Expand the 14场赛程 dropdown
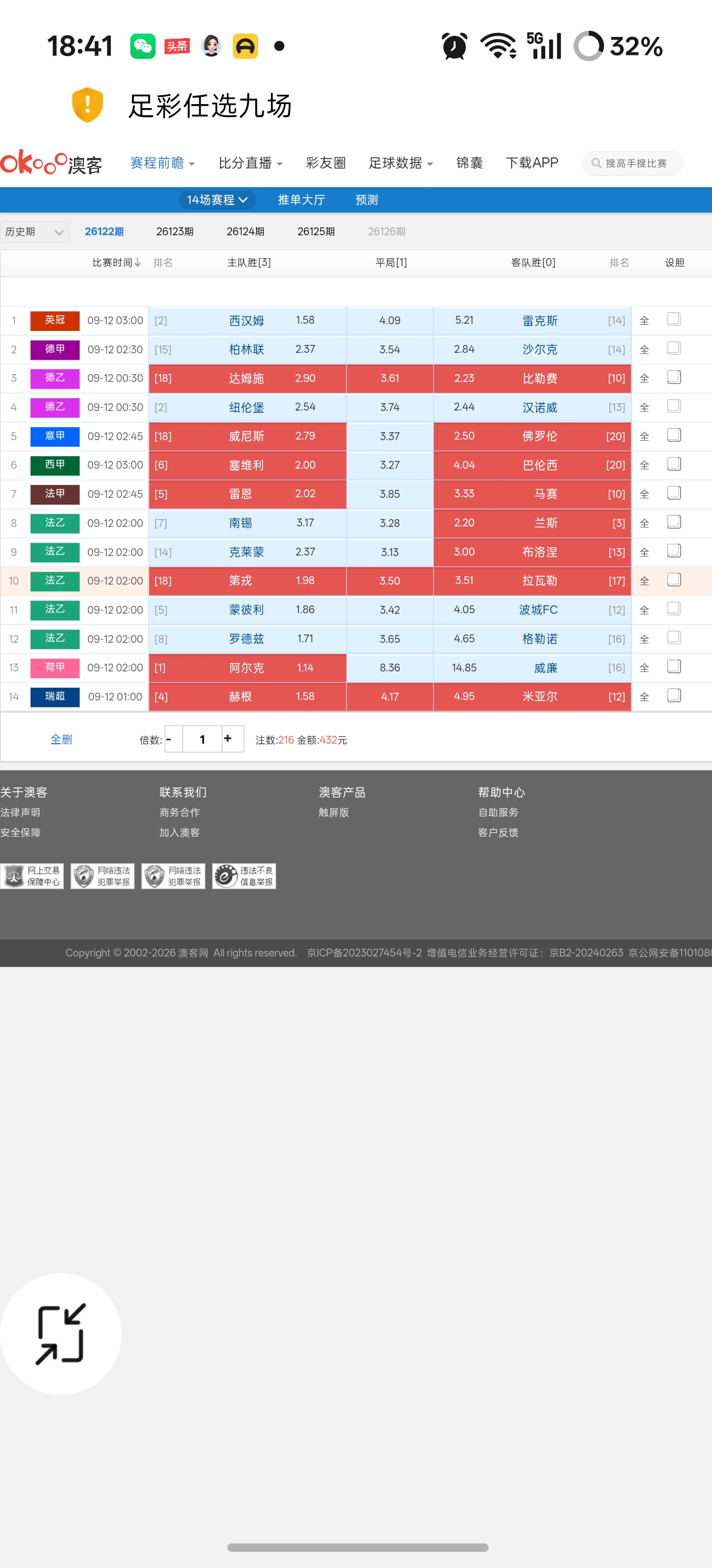 pos(217,200)
